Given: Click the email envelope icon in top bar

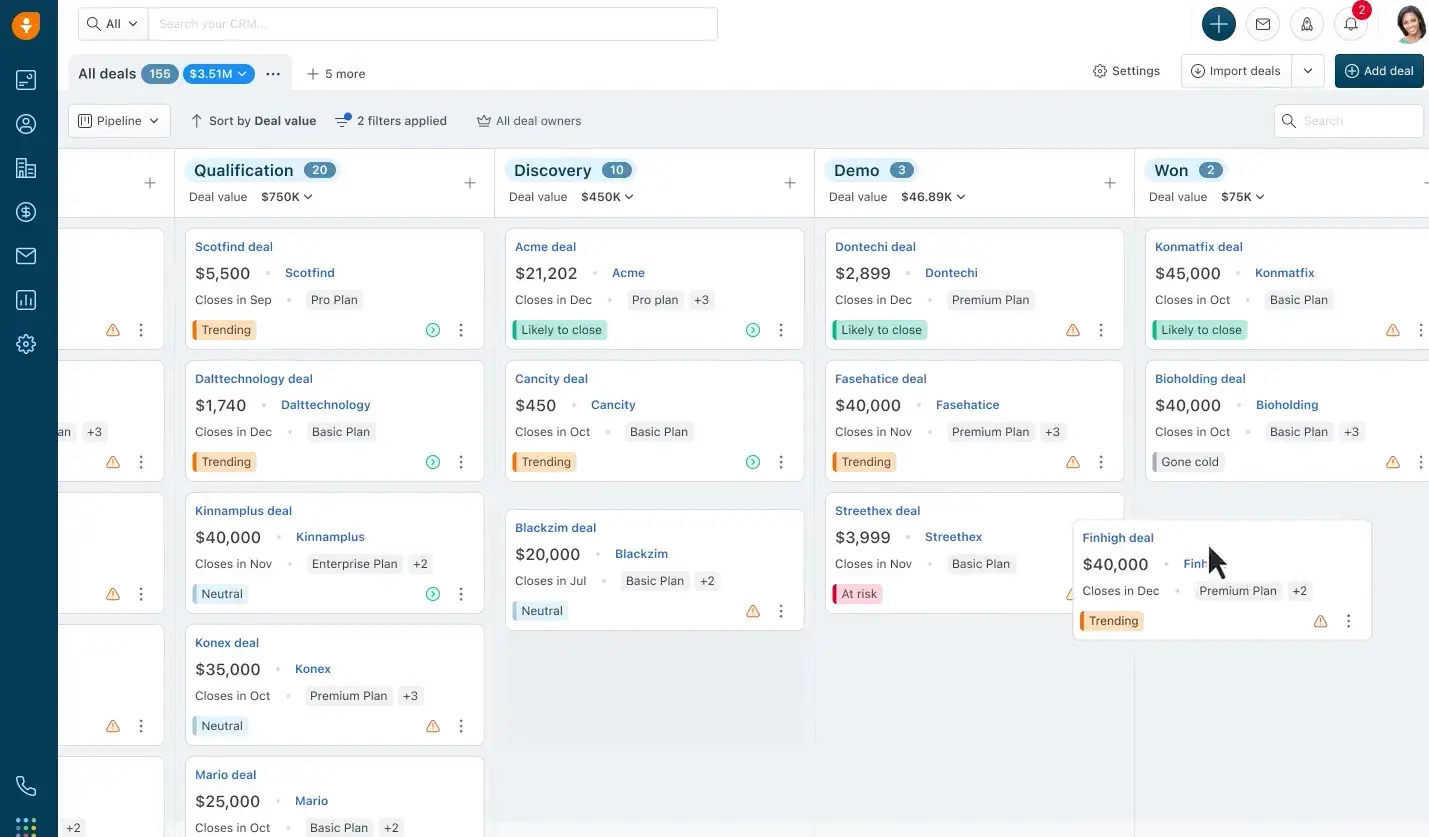Looking at the screenshot, I should pyautogui.click(x=1263, y=24).
